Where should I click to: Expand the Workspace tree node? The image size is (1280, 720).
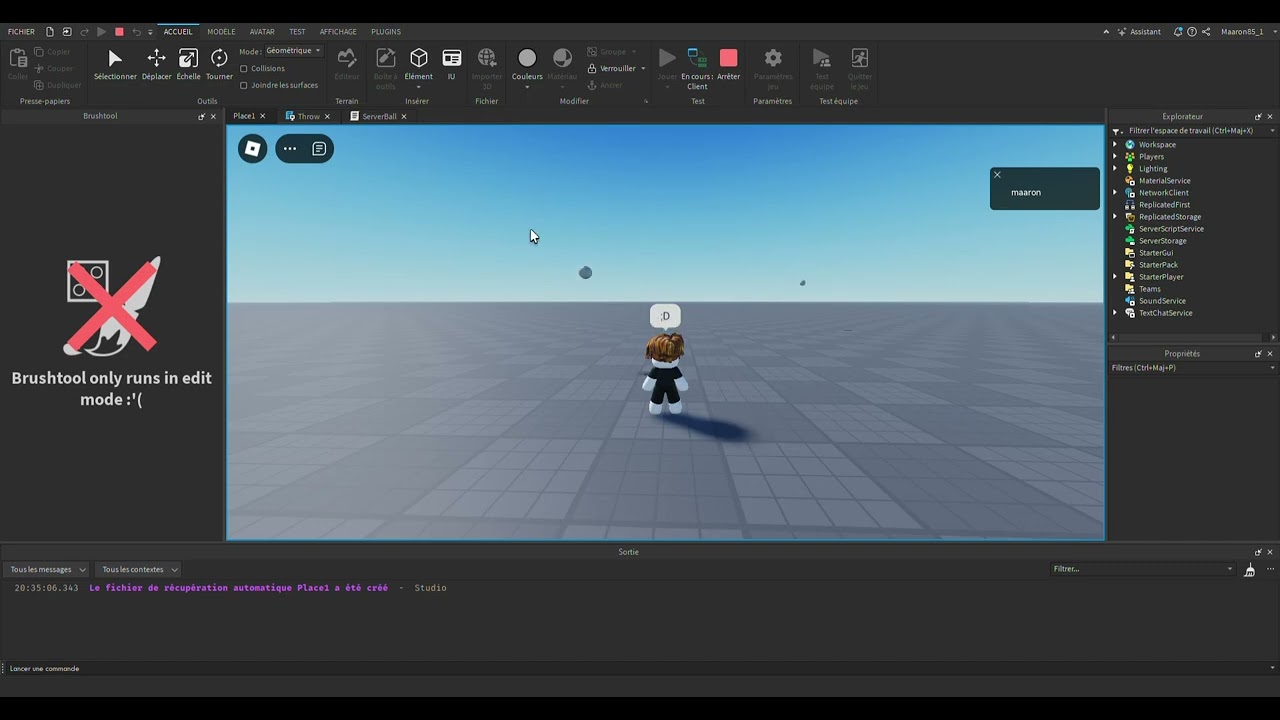pos(1115,145)
